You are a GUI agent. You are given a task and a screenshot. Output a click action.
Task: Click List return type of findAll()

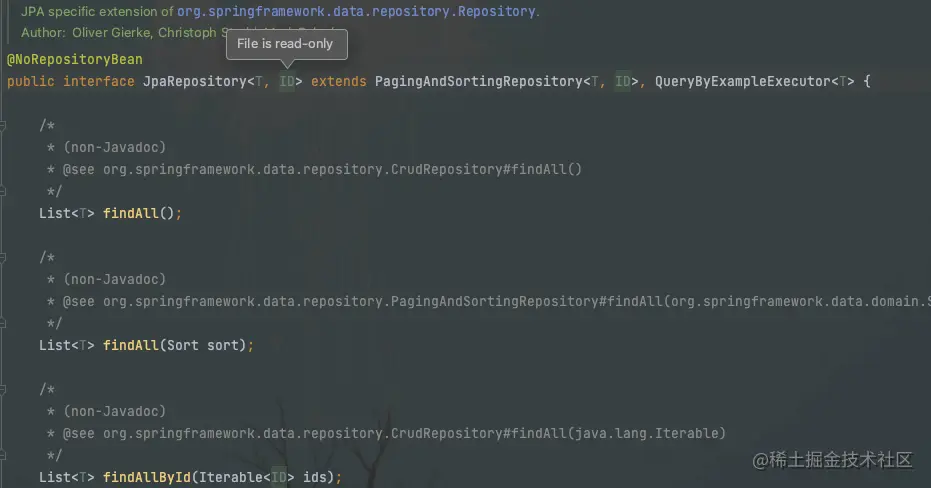(55, 213)
